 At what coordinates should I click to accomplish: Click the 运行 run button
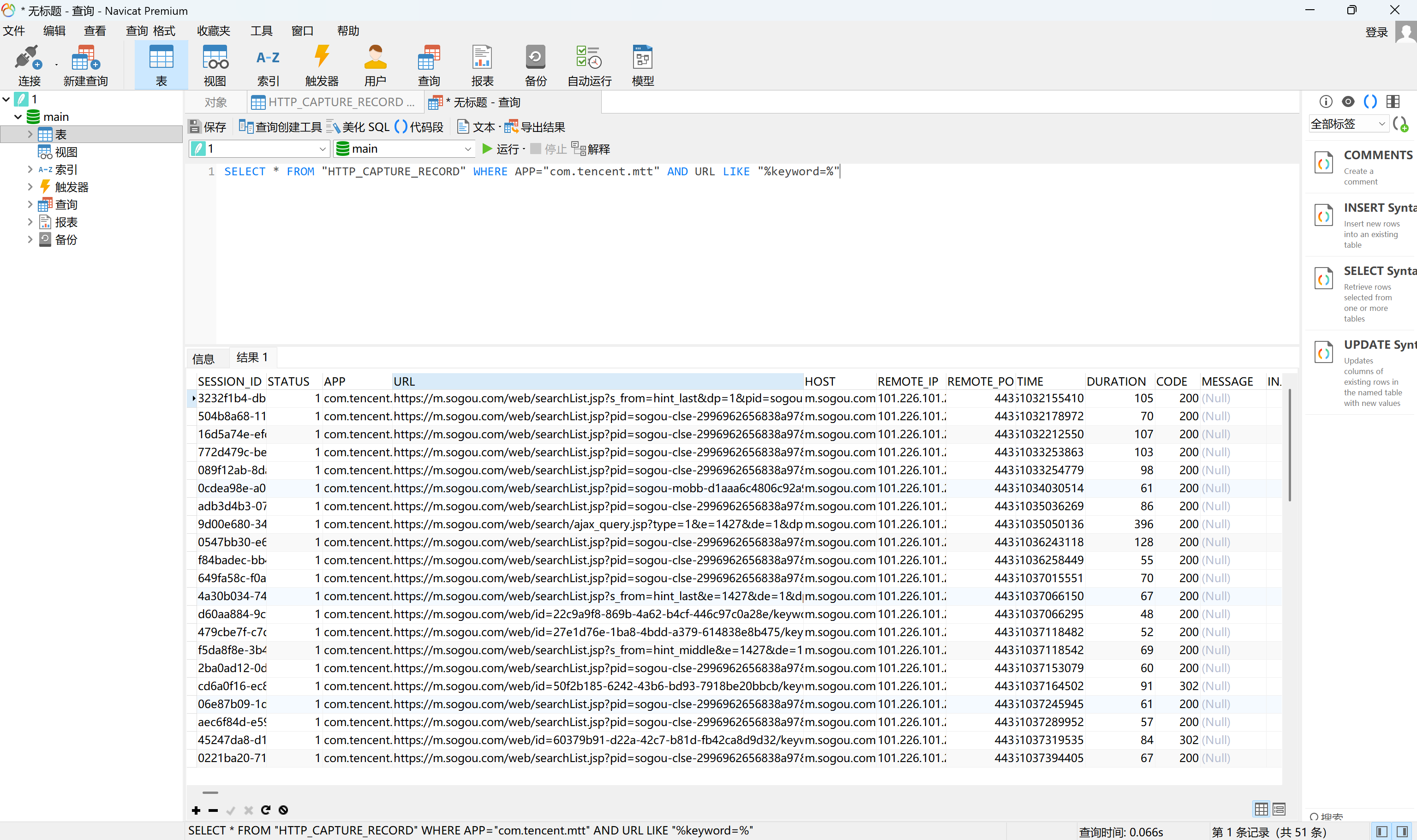[x=501, y=149]
